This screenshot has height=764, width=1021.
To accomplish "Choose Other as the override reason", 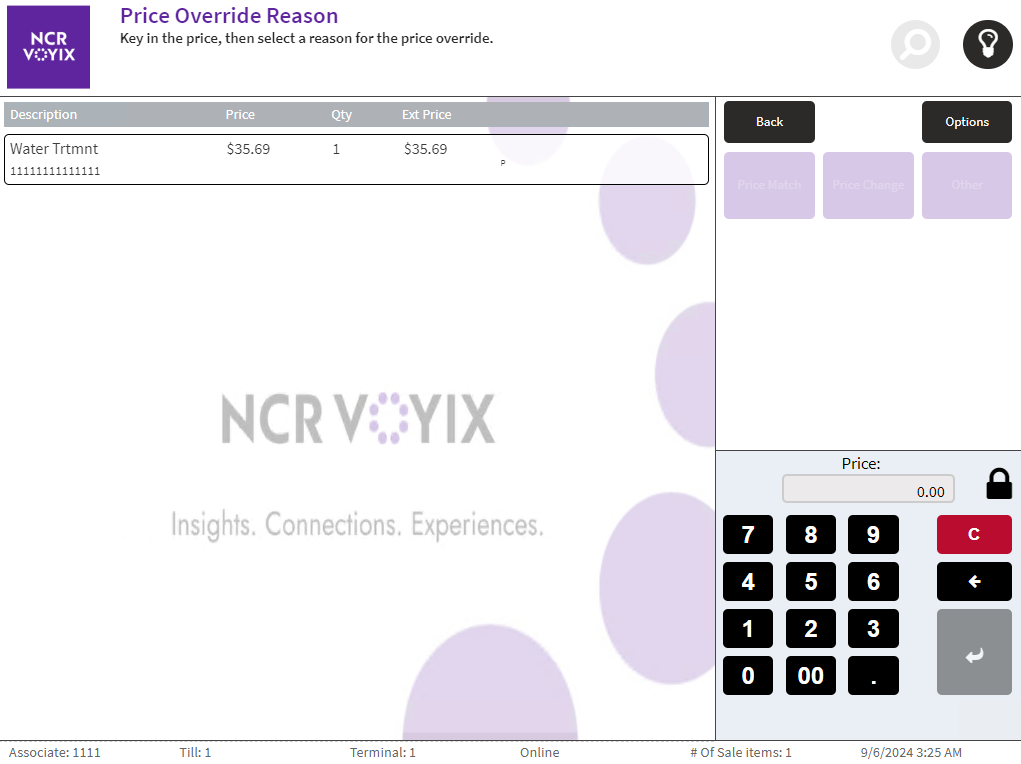I will coord(966,185).
